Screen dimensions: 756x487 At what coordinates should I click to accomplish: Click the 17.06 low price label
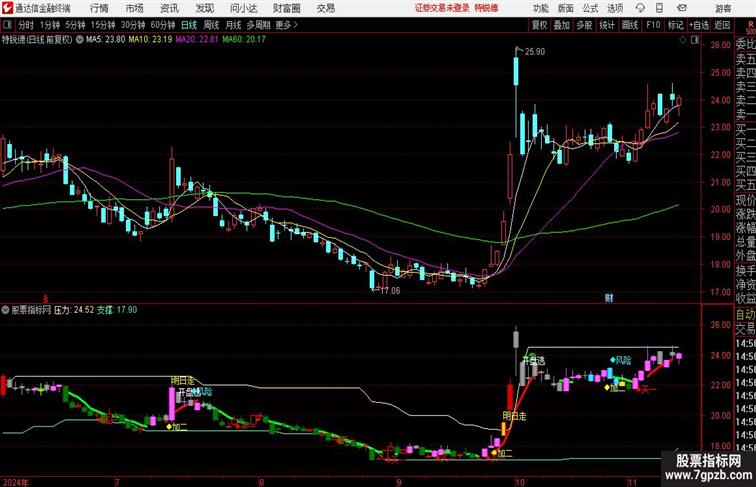390,291
